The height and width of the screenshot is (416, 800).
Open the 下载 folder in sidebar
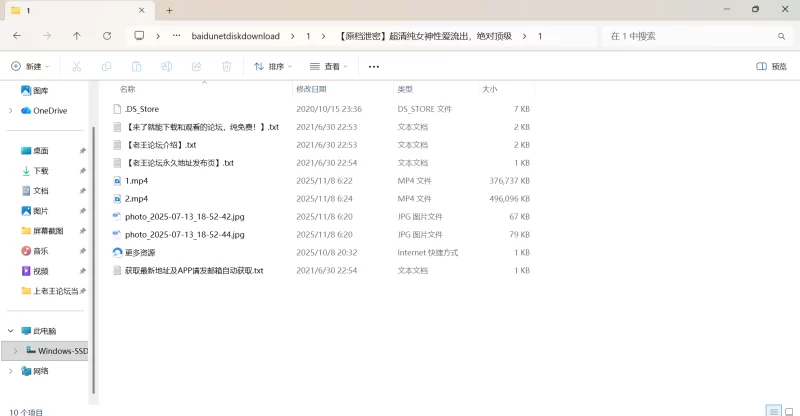(x=40, y=171)
